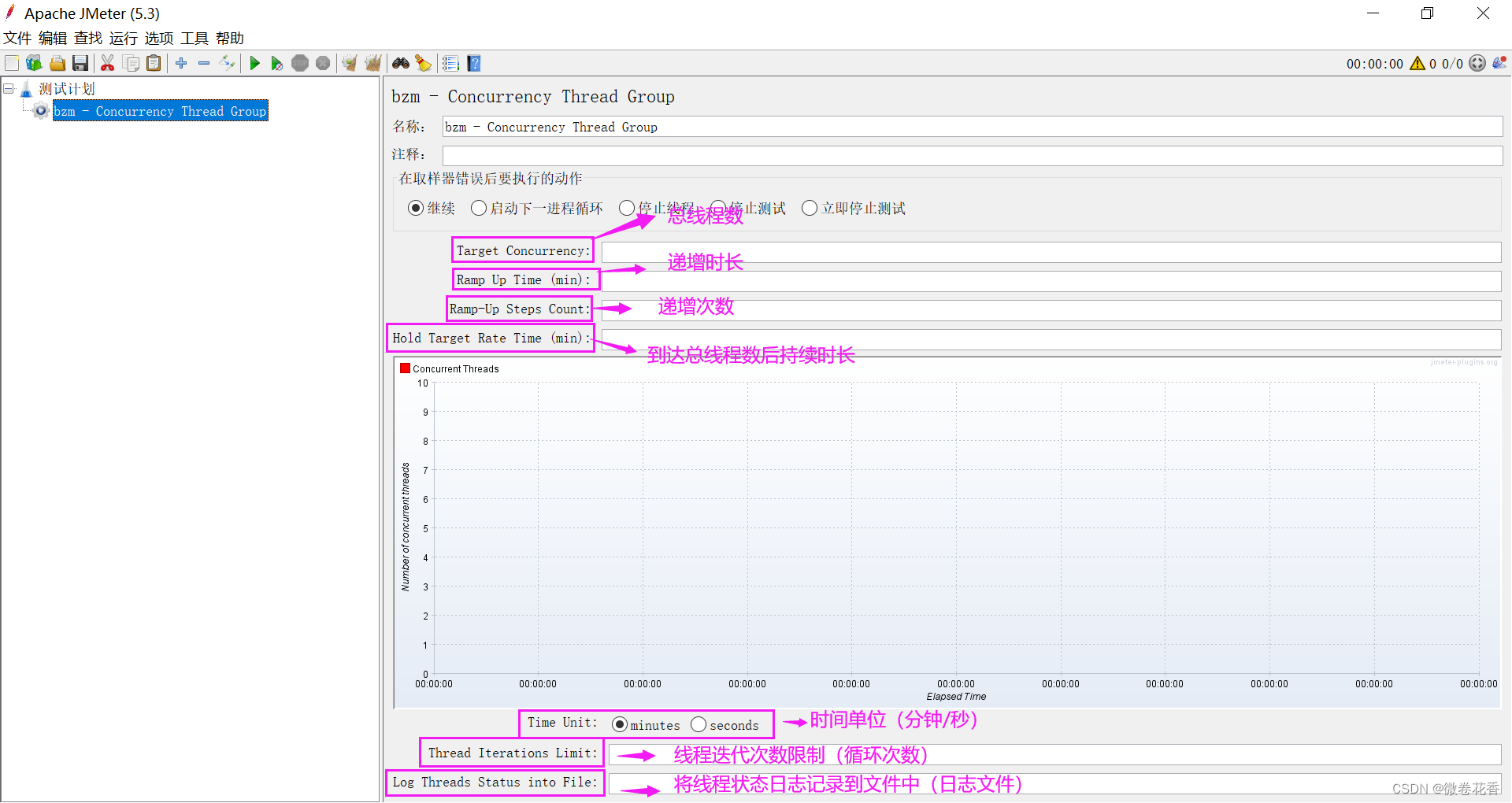Click the Clear results broom icon
Viewport: 1512px width, 803px height.
pyautogui.click(x=350, y=63)
